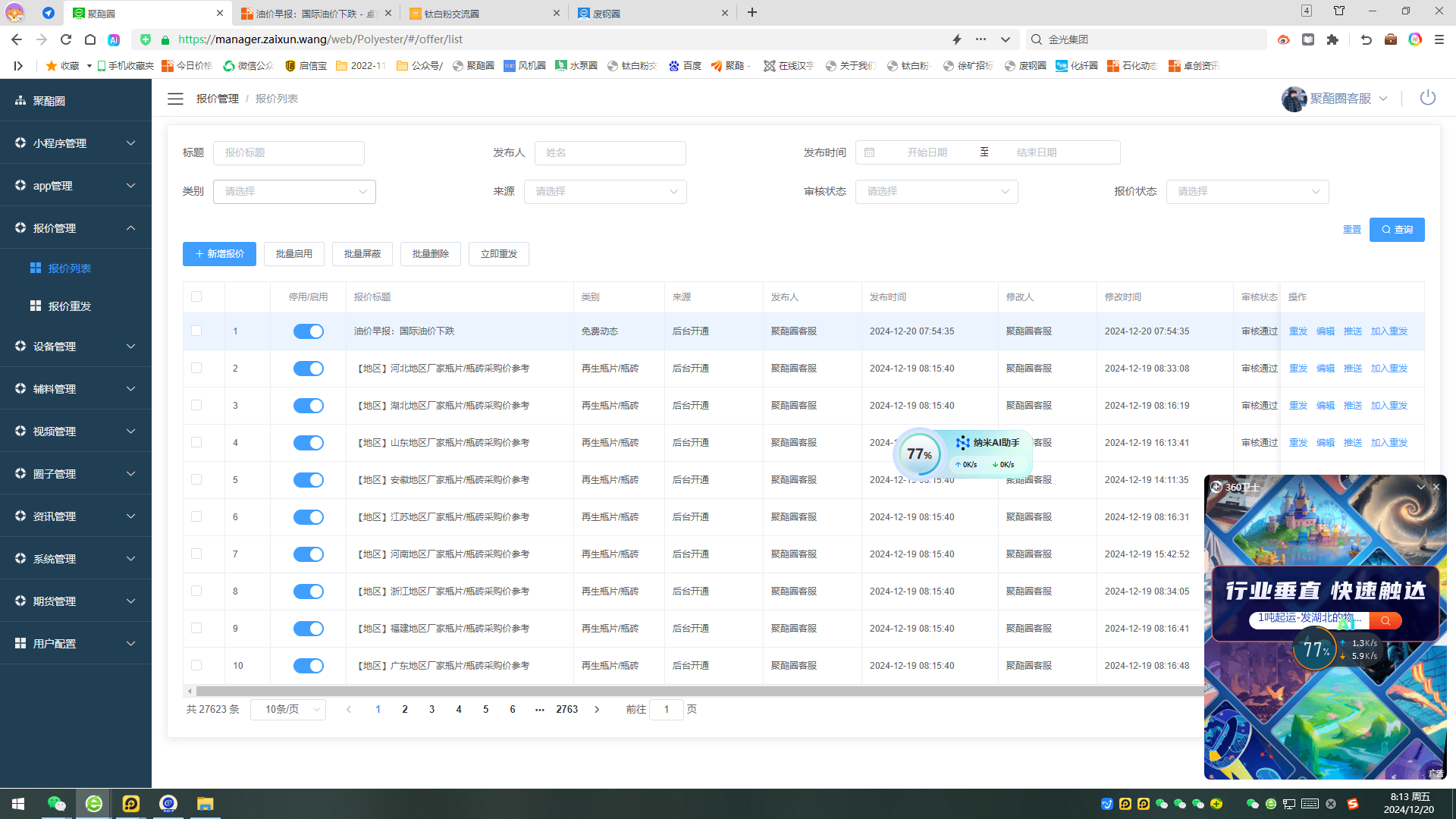Toggle the enable switch for row 1

click(x=308, y=331)
